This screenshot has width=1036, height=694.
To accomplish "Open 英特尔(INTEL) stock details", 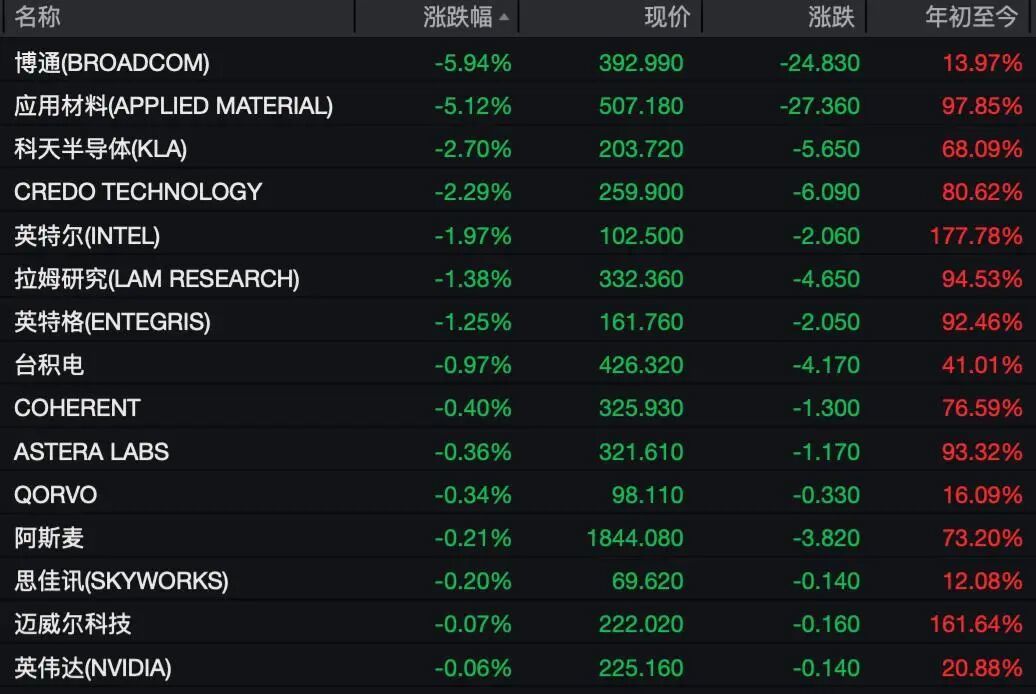I will coord(518,235).
